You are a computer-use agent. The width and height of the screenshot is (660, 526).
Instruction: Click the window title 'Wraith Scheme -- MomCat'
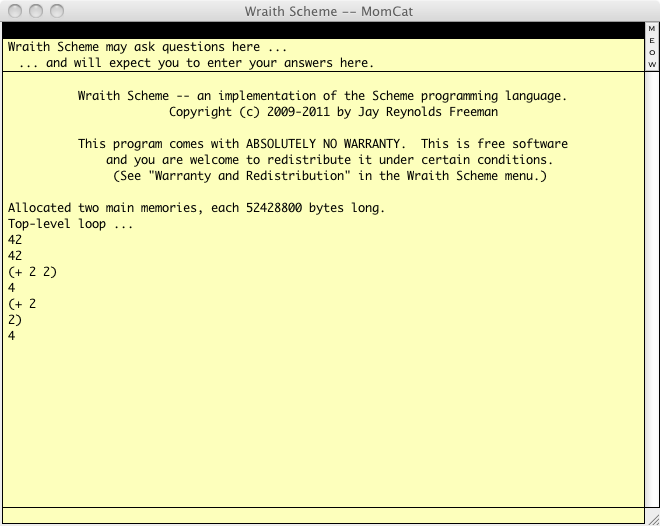(x=330, y=11)
